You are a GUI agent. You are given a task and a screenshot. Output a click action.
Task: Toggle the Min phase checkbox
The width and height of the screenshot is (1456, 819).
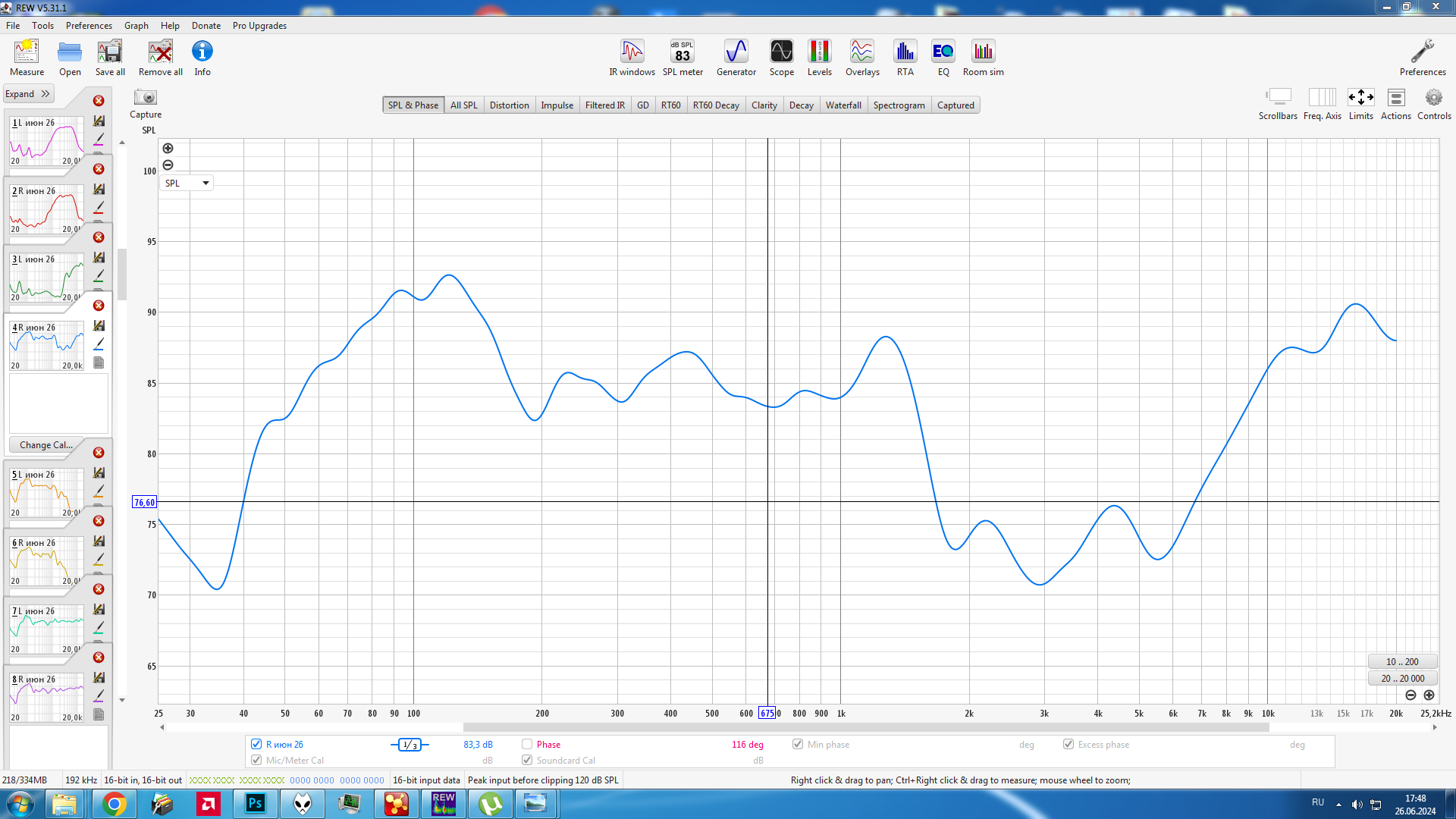798,744
